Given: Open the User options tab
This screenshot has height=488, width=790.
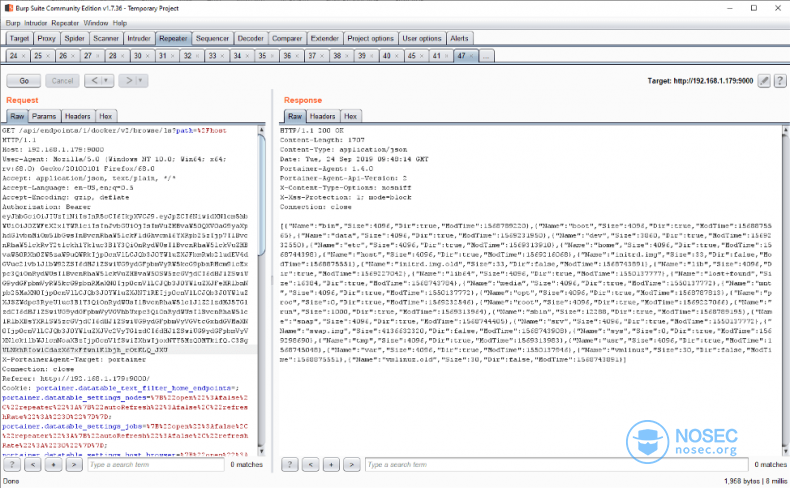Looking at the screenshot, I should [x=422, y=38].
